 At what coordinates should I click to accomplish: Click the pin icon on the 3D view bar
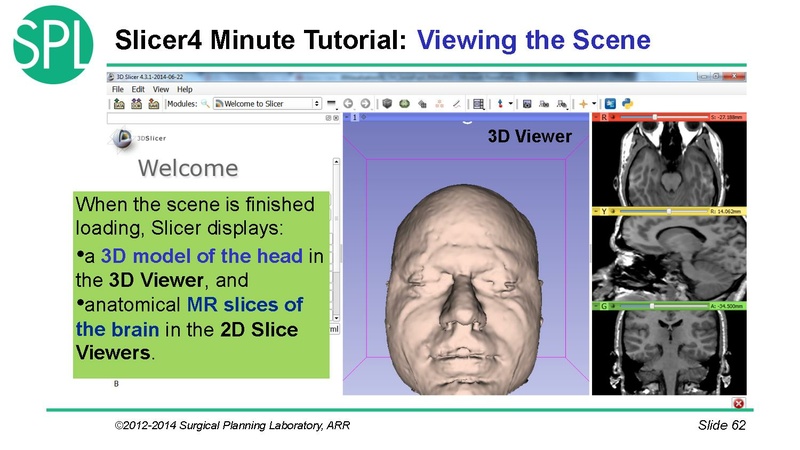tap(346, 117)
